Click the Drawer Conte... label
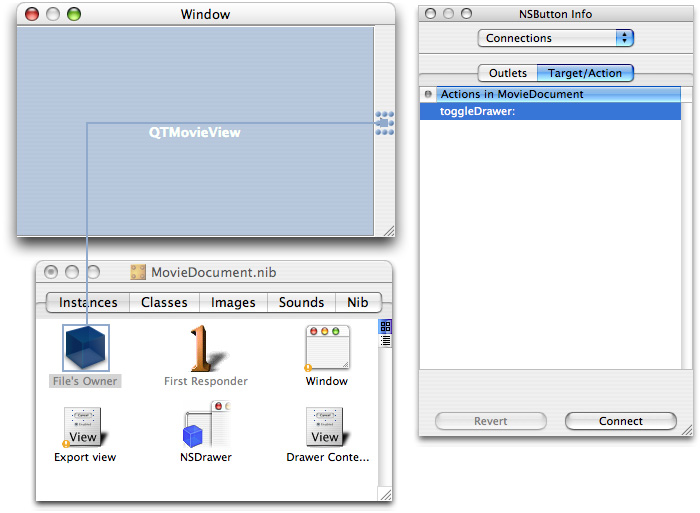Image resolution: width=700 pixels, height=513 pixels. pos(328,457)
